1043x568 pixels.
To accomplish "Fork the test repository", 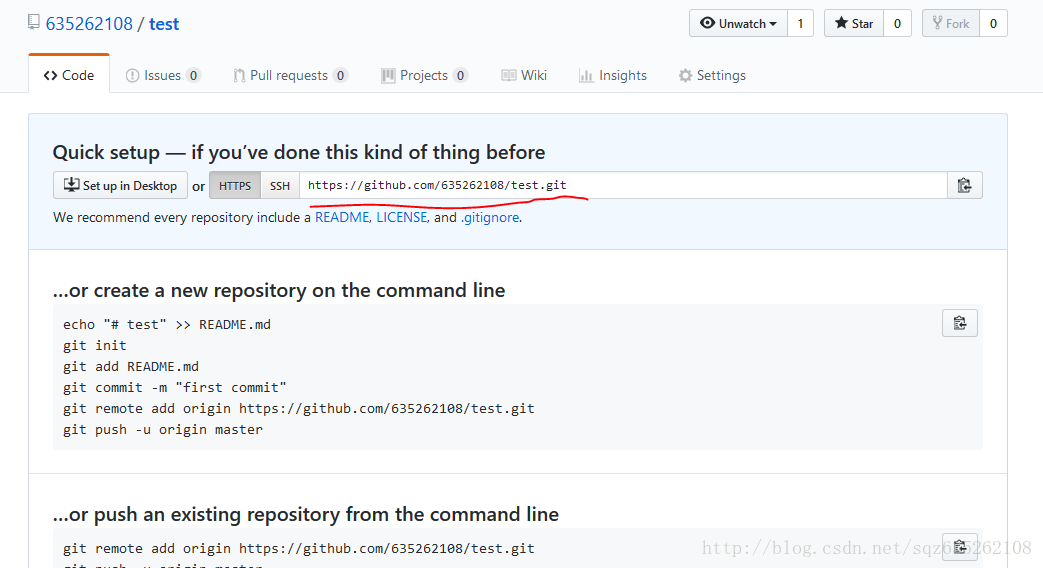I will [951, 23].
